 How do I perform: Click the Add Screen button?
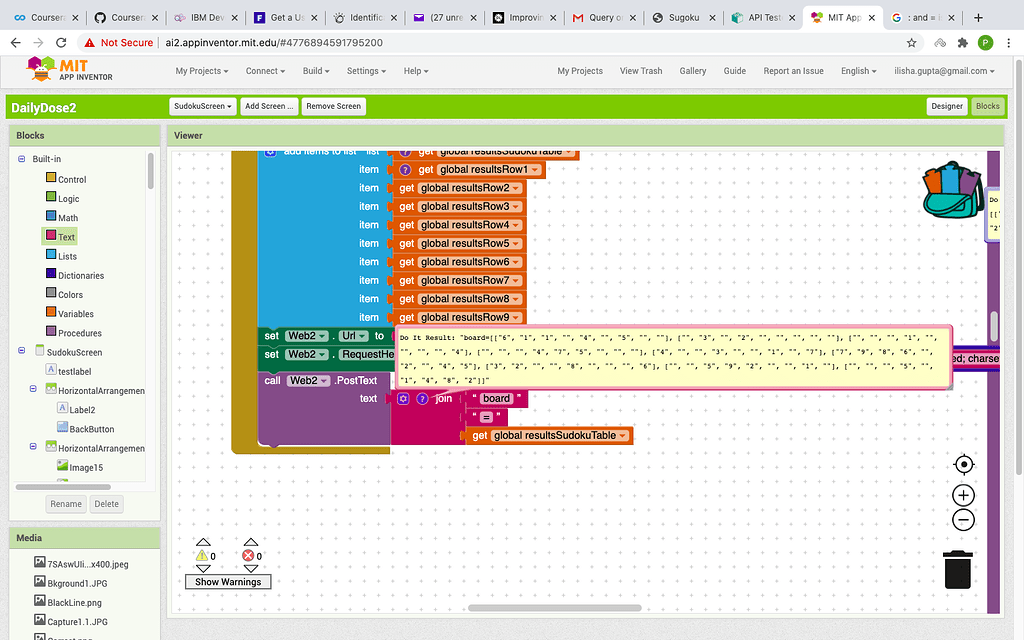268,106
